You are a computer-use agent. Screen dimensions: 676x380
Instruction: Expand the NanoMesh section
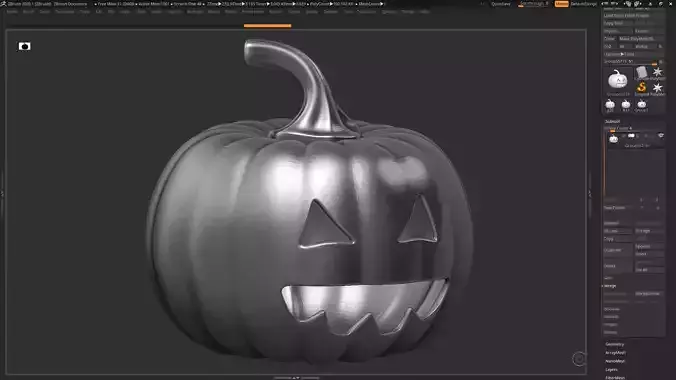point(615,361)
